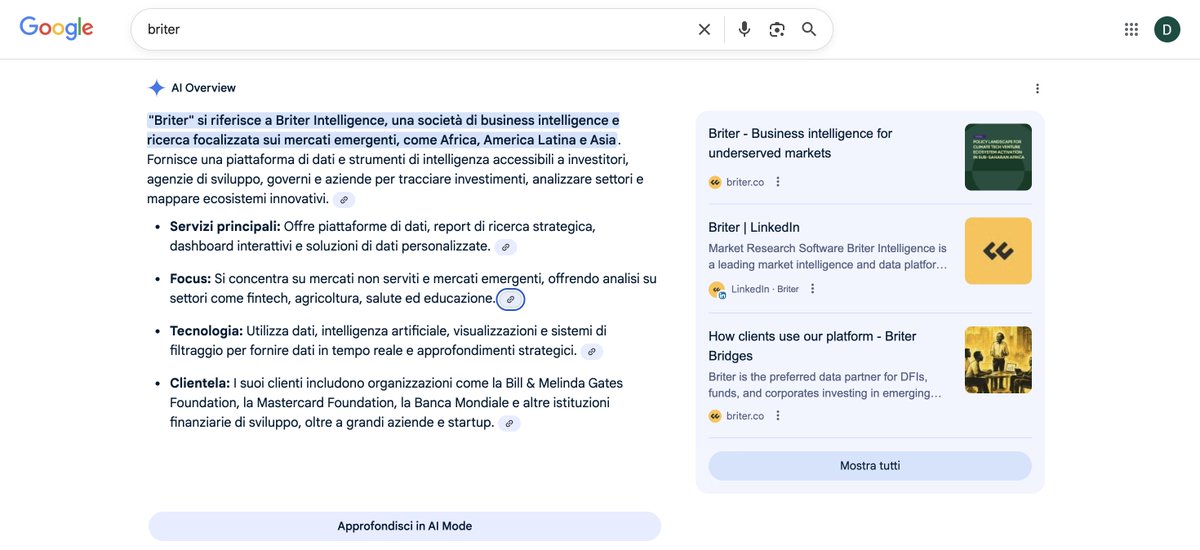
Task: Open source link after 'ecosistemi innovativi'
Action: coord(344,200)
